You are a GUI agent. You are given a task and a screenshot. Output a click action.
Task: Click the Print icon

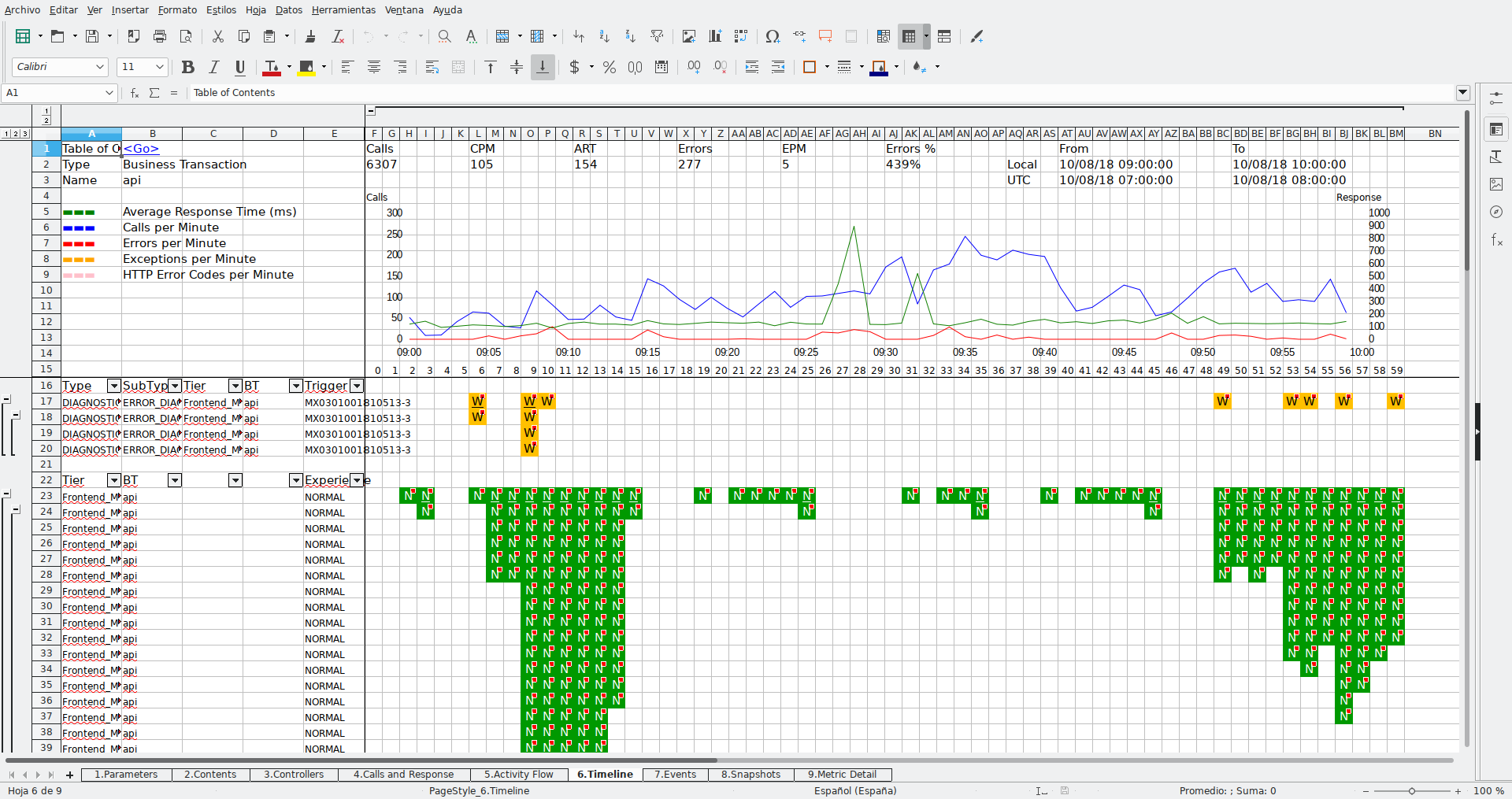pyautogui.click(x=160, y=36)
